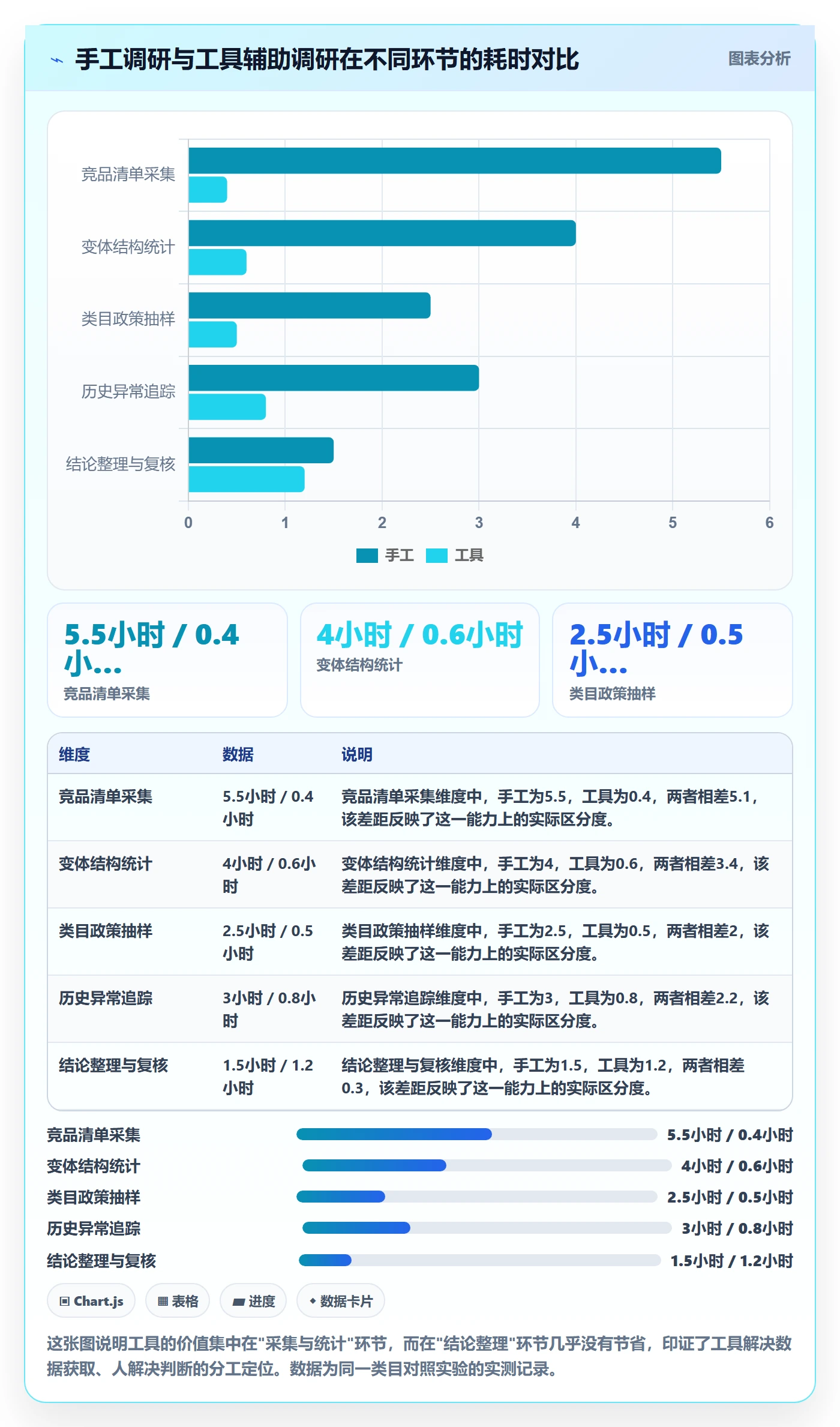
Task: Select the 3小时 / 0.8小时 table data cell
Action: [x=269, y=1009]
